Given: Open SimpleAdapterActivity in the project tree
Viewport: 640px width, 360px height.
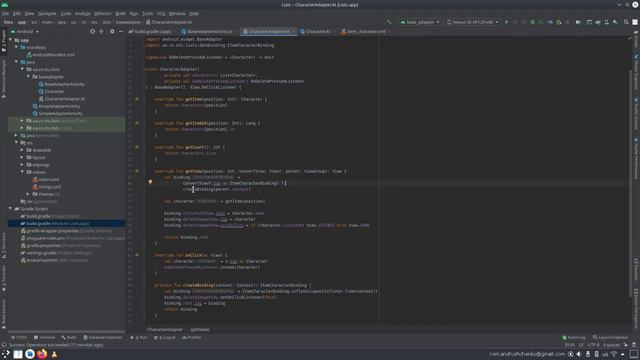Looking at the screenshot, I should [x=58, y=113].
